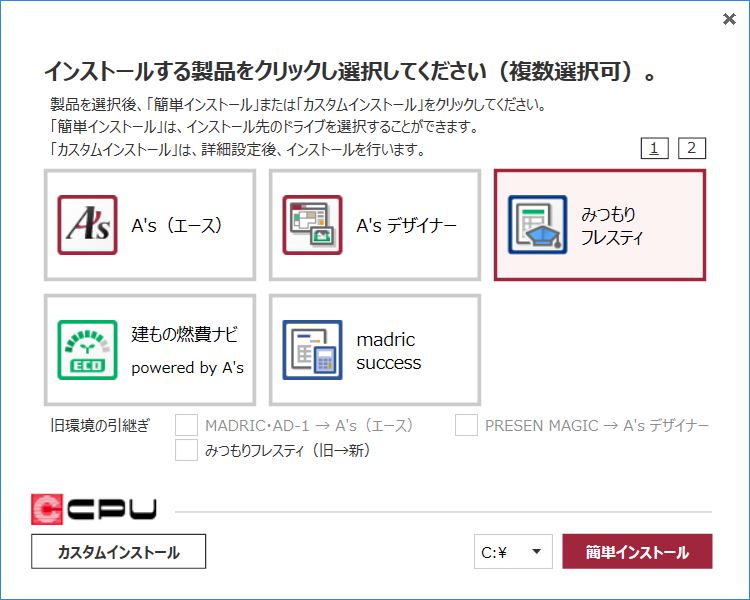Close the installer dialog

[729, 19]
